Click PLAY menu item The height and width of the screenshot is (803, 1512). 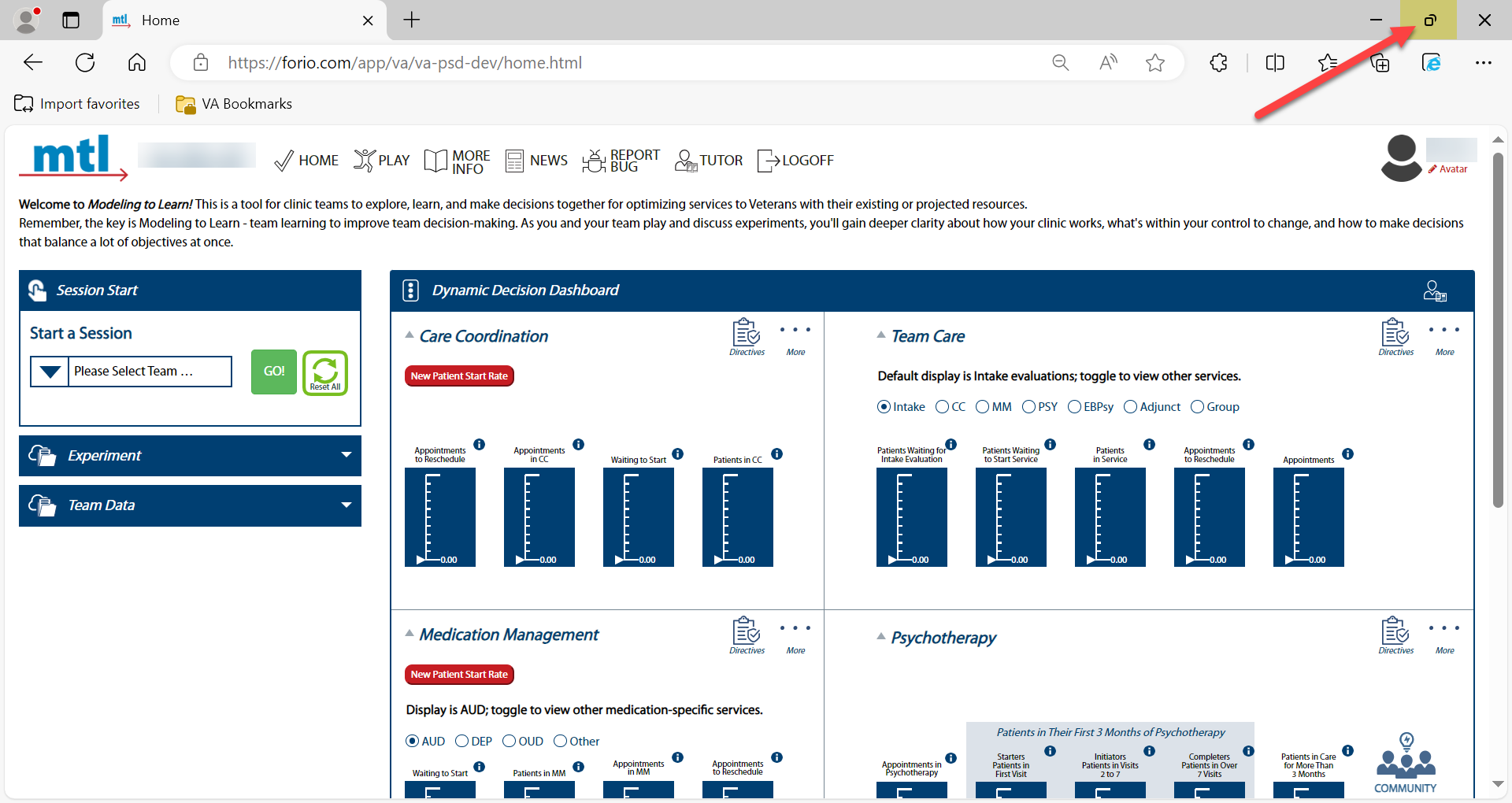tap(382, 161)
